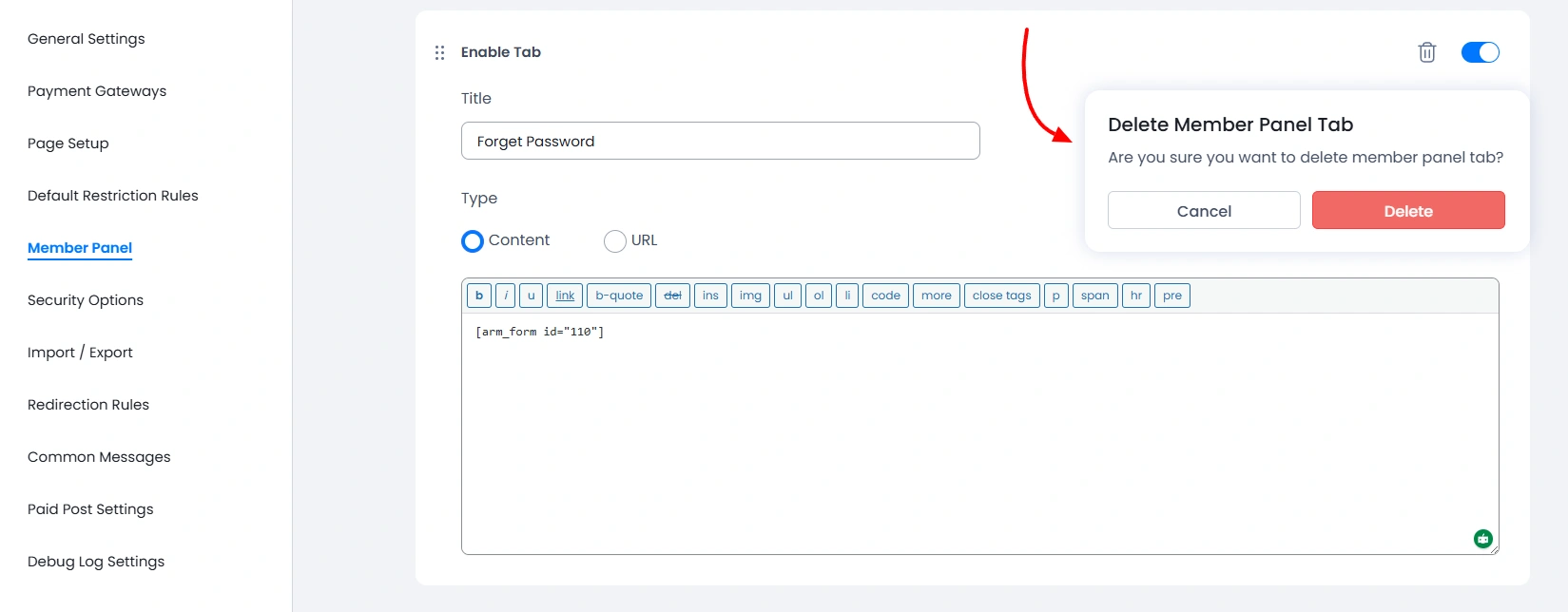Click the resize grip of content editor
This screenshot has height=612, width=1568.
(x=1493, y=549)
